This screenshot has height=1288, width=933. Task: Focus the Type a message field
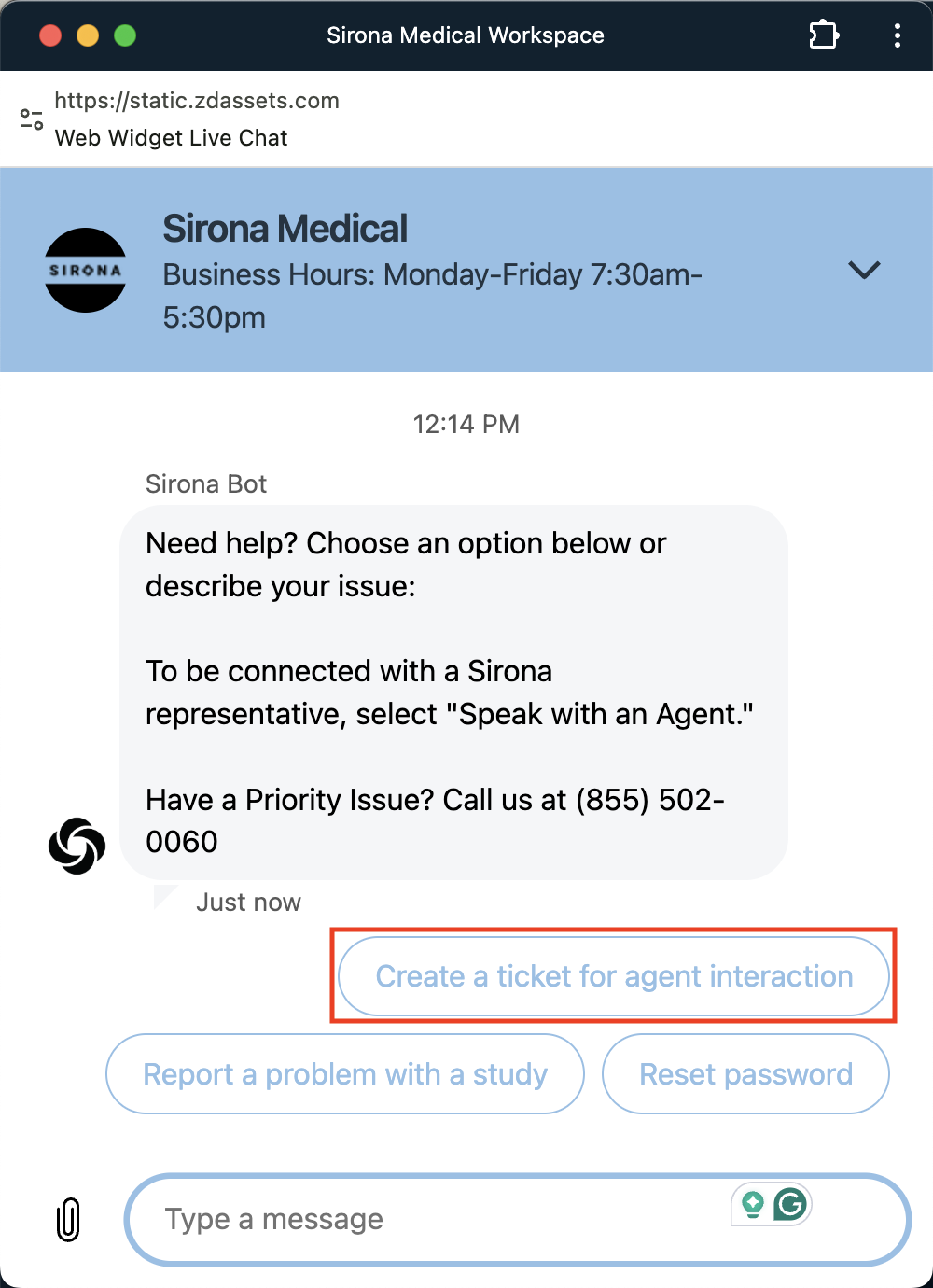coord(429,1219)
